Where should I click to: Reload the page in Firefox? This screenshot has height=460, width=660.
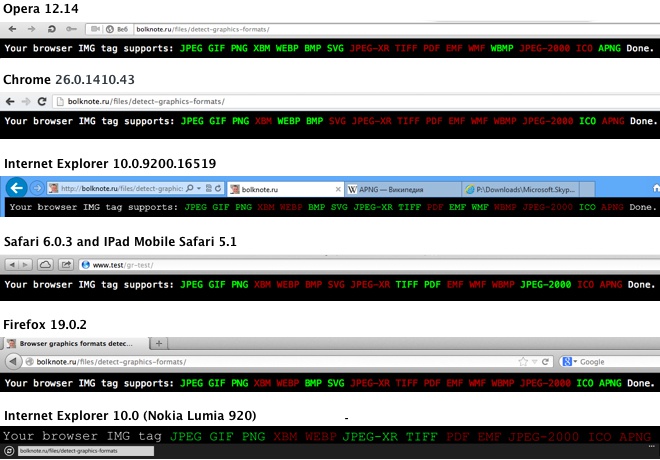pos(545,362)
